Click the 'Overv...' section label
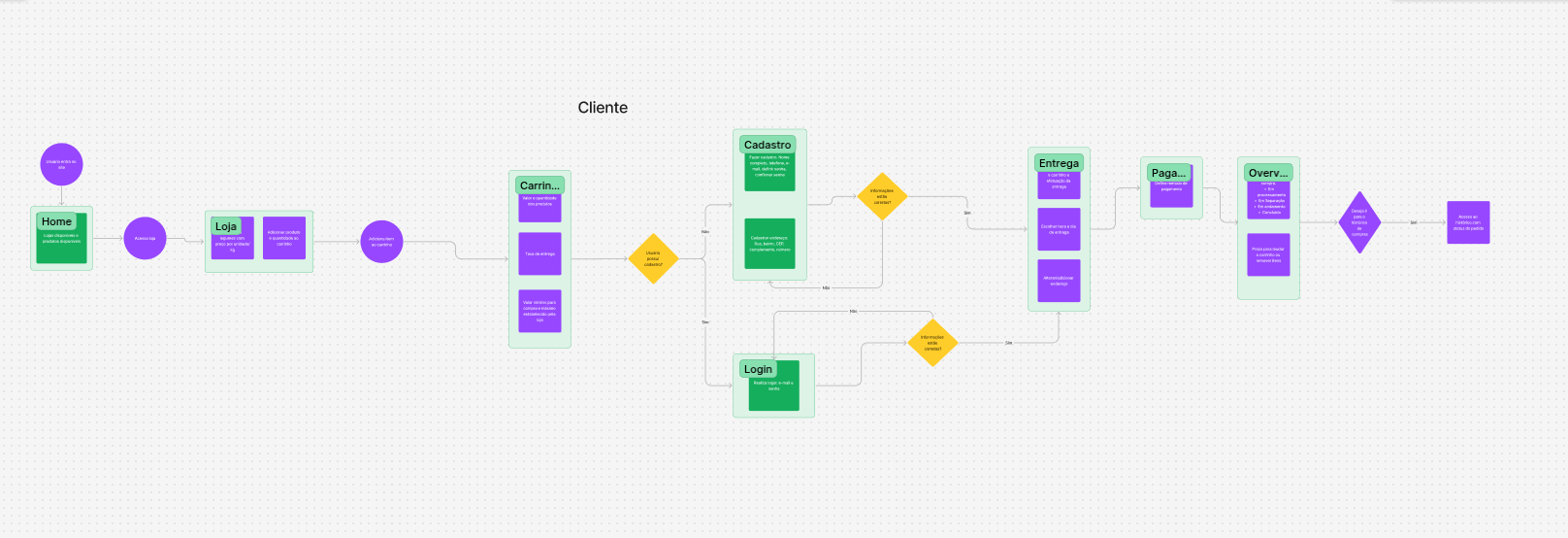Screen dimensions: 1568x538 [x=1268, y=173]
